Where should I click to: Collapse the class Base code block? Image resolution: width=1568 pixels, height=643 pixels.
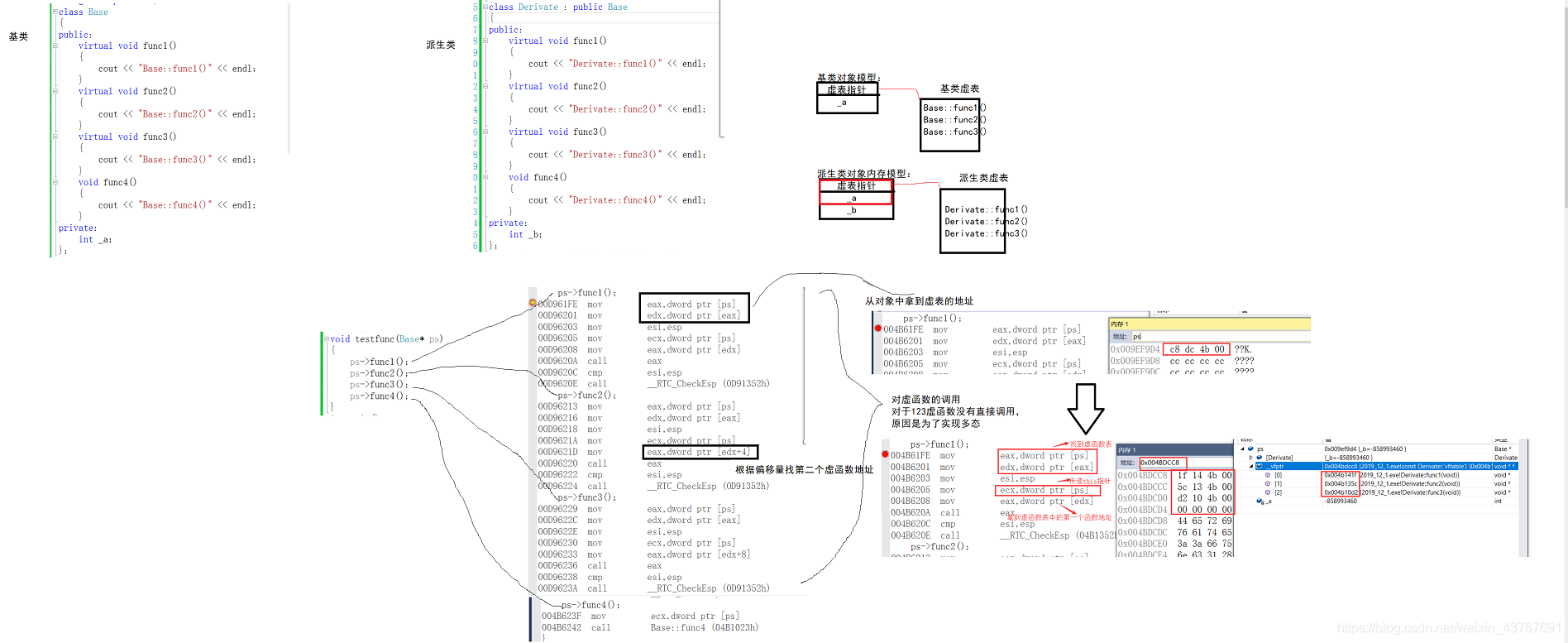pos(55,12)
